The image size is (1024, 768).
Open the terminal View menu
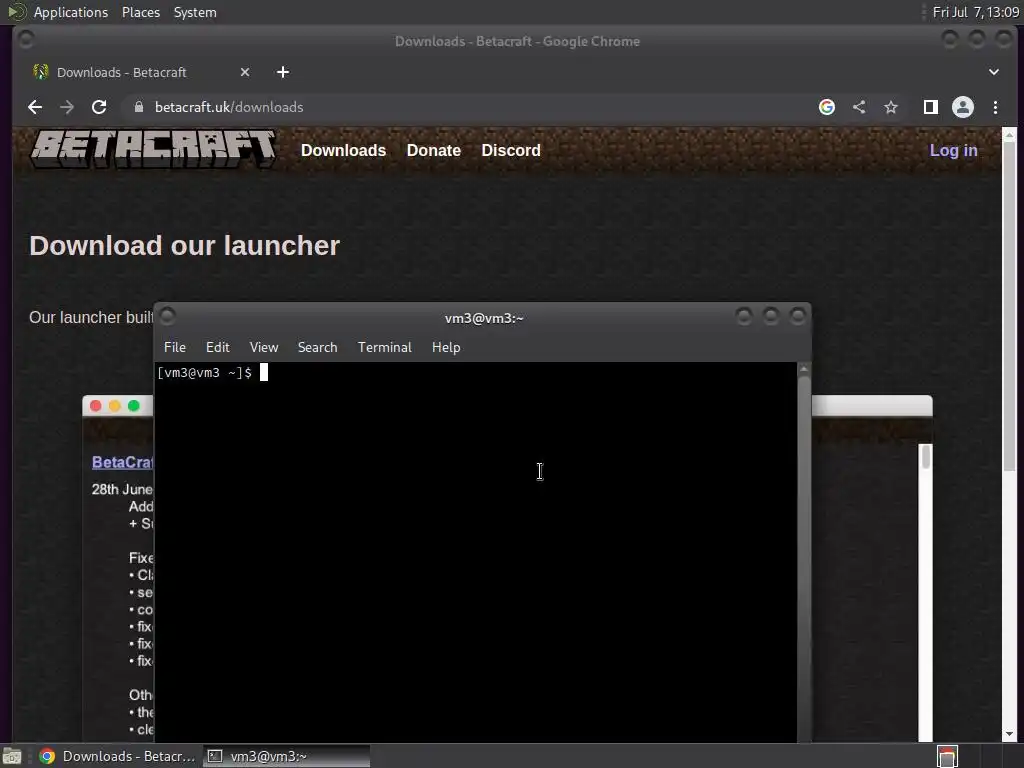pyautogui.click(x=264, y=347)
